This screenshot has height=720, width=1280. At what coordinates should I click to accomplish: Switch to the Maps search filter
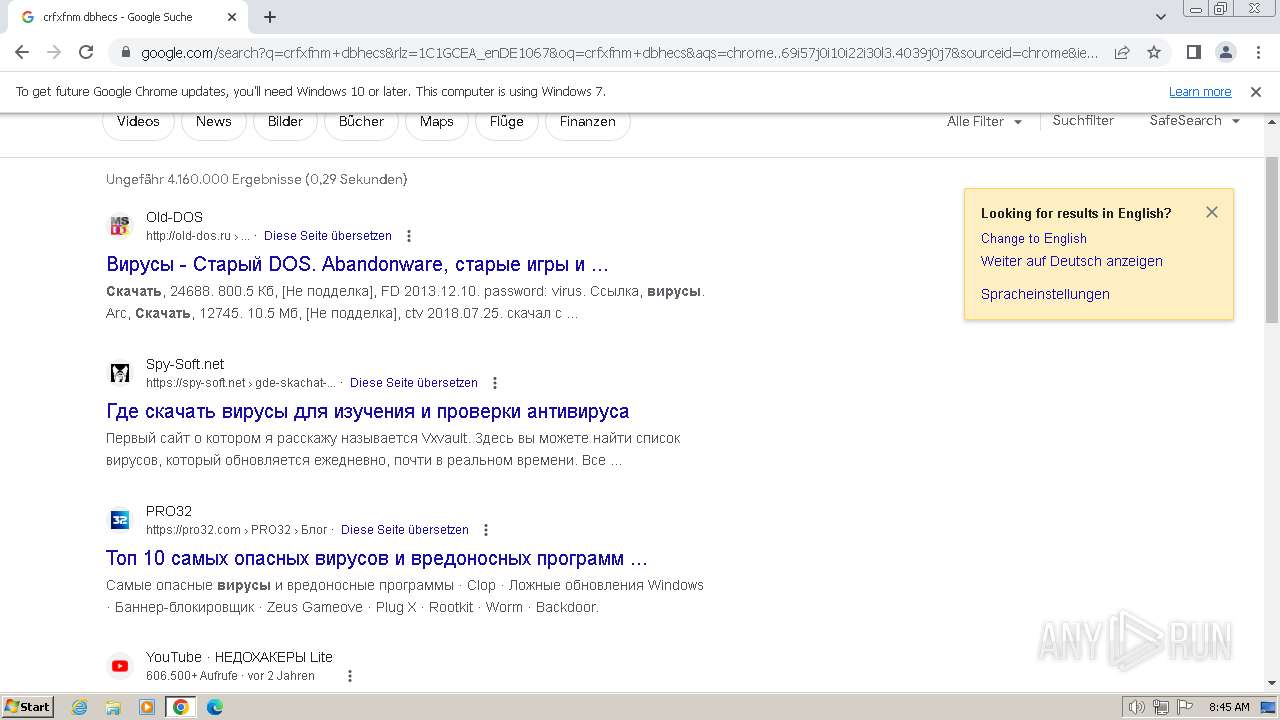tap(437, 122)
